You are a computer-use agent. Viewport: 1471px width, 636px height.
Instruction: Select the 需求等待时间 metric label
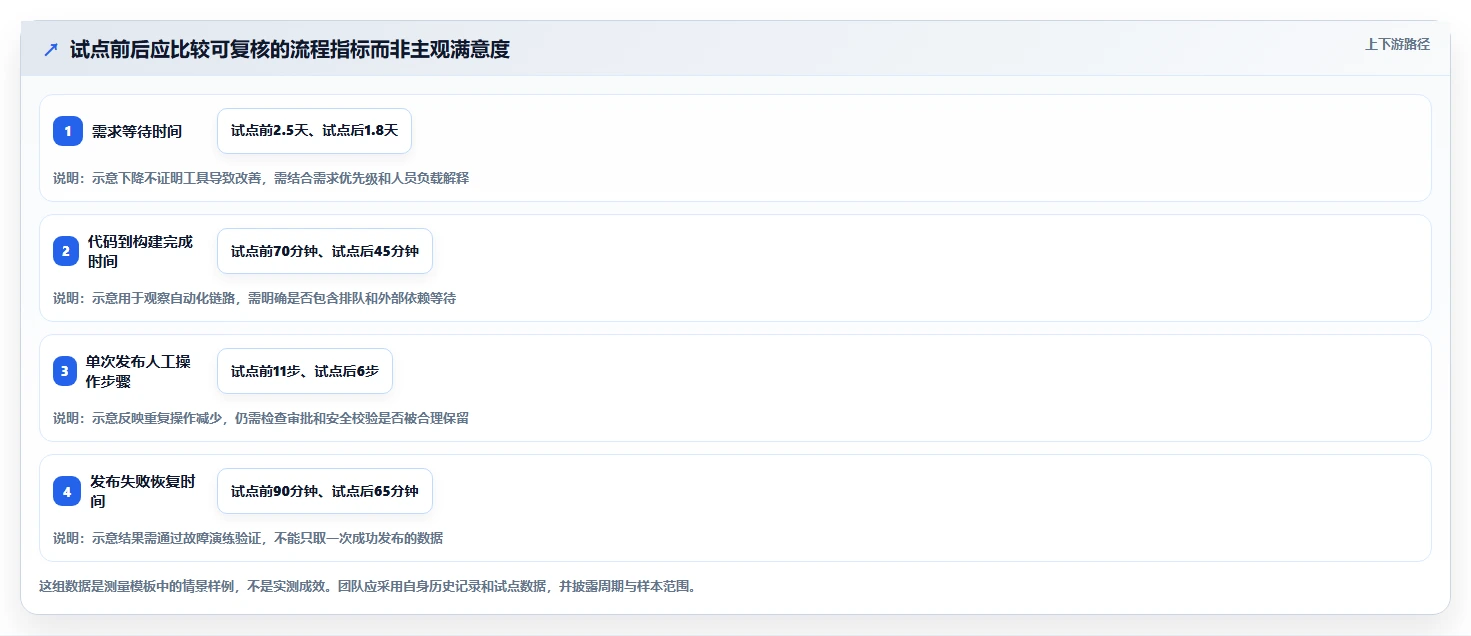coord(137,131)
